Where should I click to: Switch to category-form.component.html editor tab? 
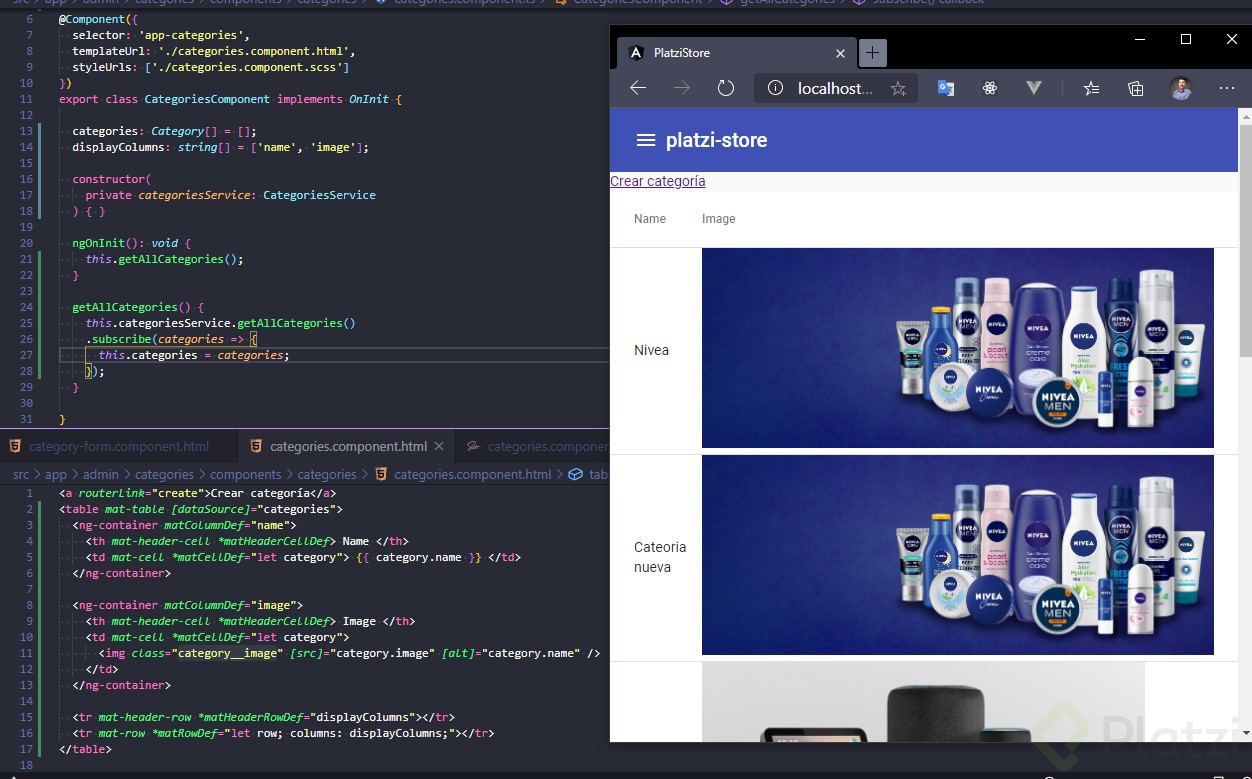[x=119, y=446]
